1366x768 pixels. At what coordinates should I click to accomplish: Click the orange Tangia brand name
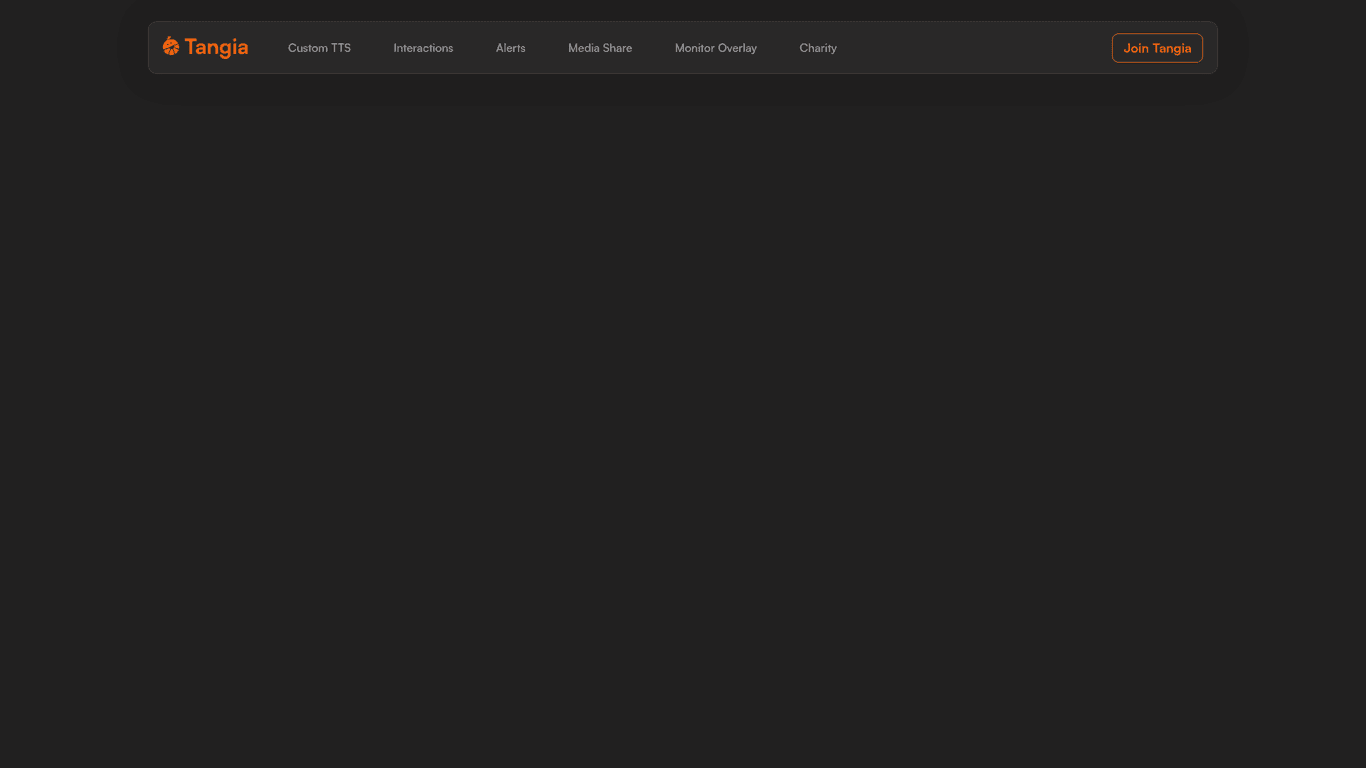pos(216,47)
